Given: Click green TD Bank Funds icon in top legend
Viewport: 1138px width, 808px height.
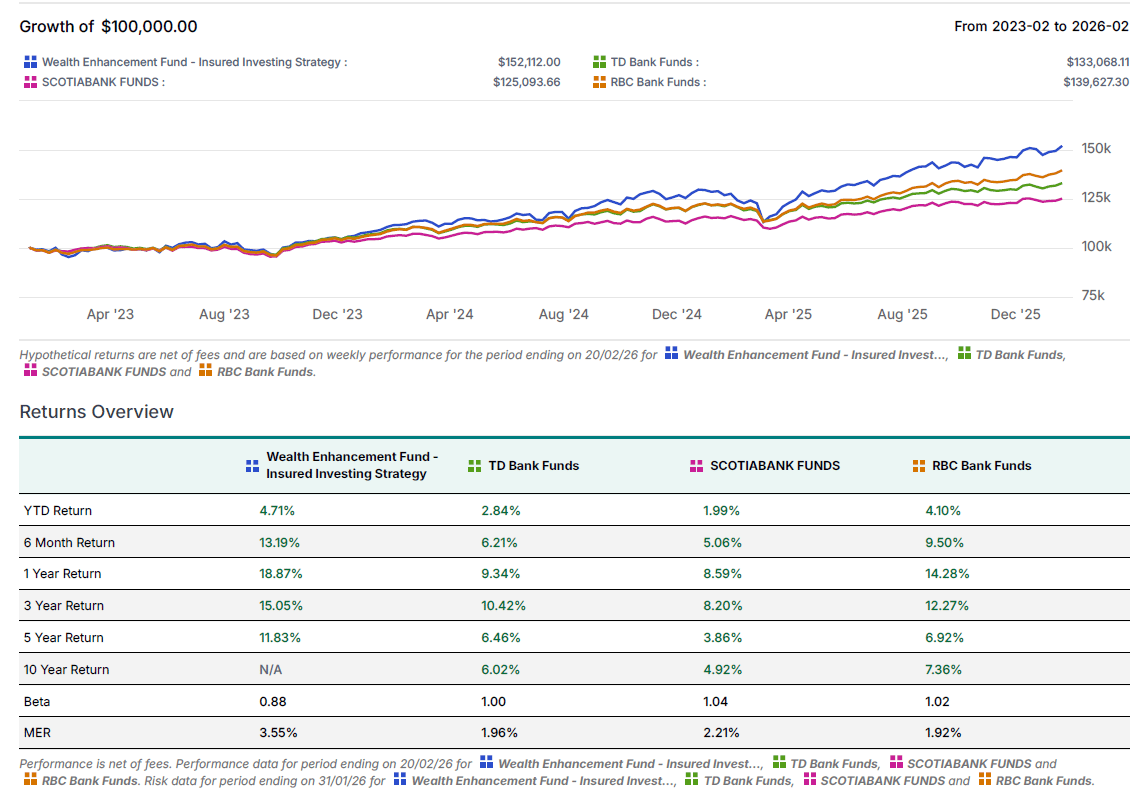Looking at the screenshot, I should [x=600, y=62].
